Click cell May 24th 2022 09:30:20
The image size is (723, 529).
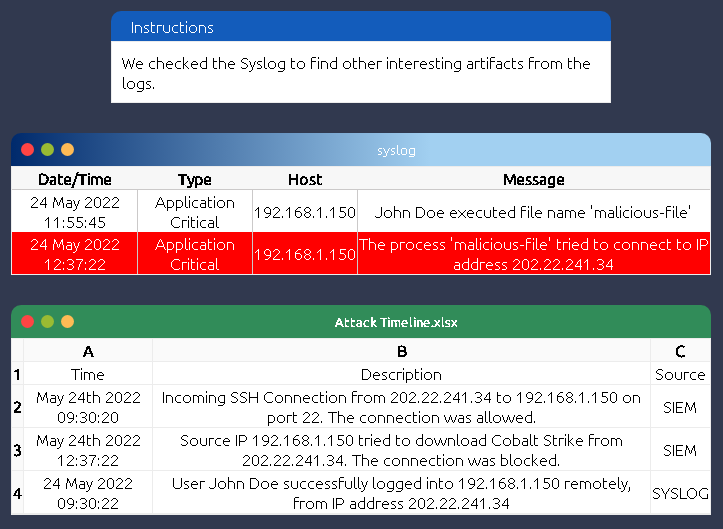click(x=88, y=407)
